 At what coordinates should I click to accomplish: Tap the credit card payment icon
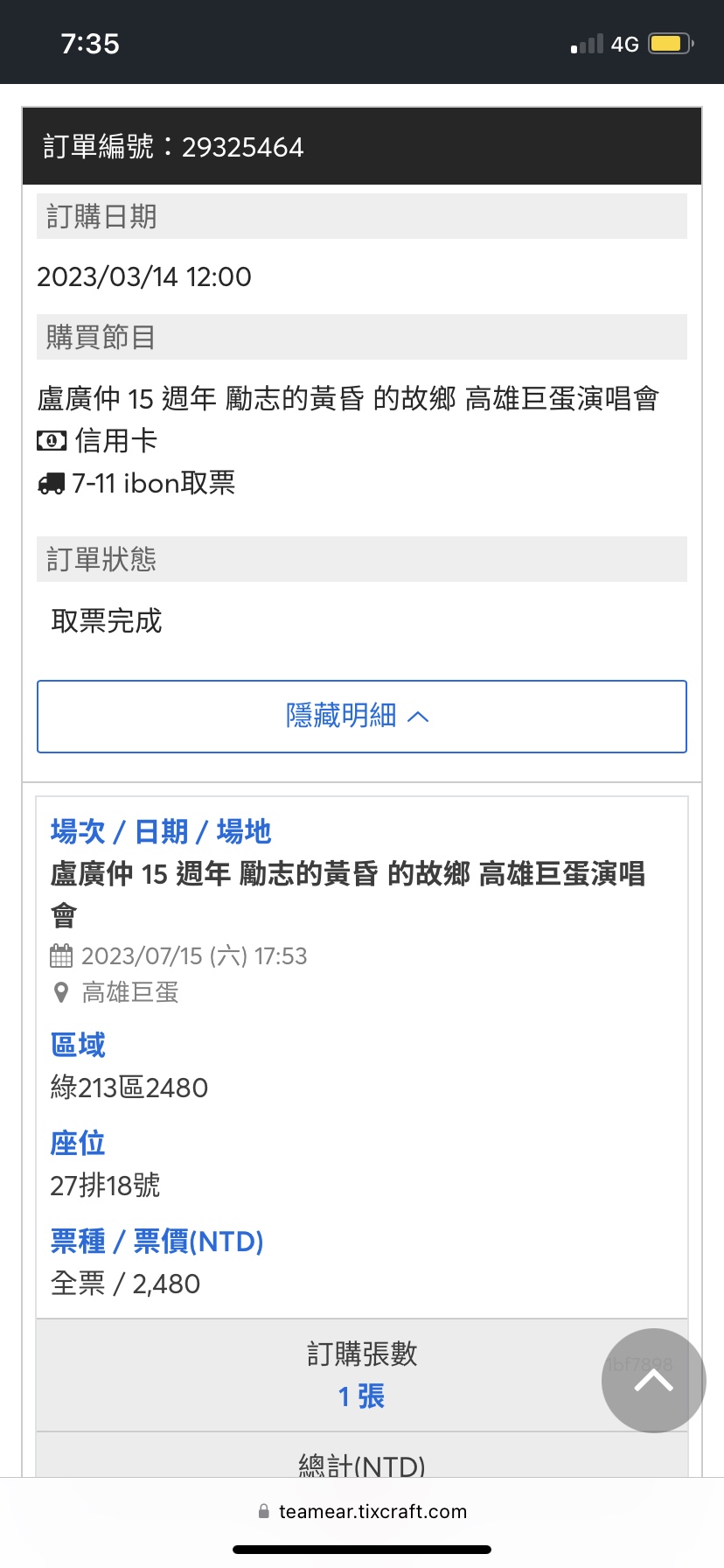pyautogui.click(x=52, y=441)
